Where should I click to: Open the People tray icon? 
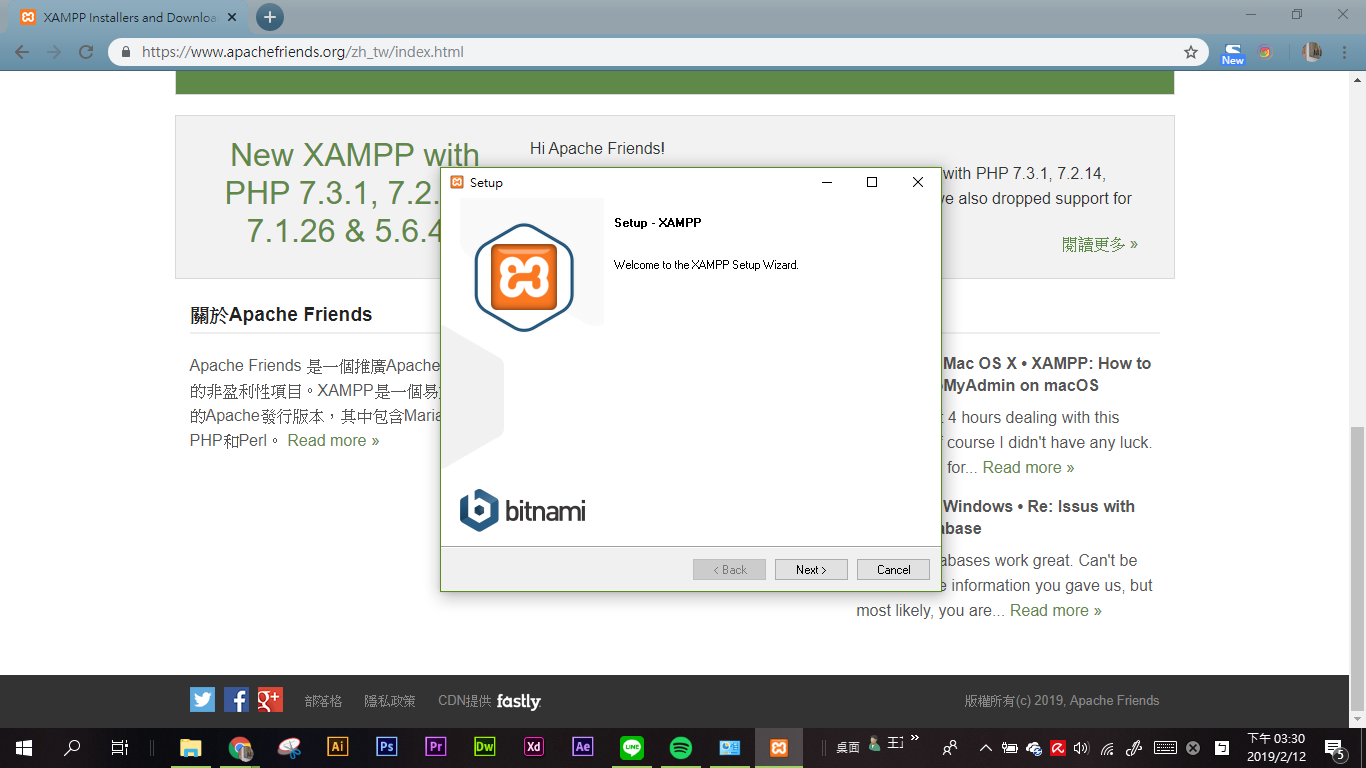point(950,747)
